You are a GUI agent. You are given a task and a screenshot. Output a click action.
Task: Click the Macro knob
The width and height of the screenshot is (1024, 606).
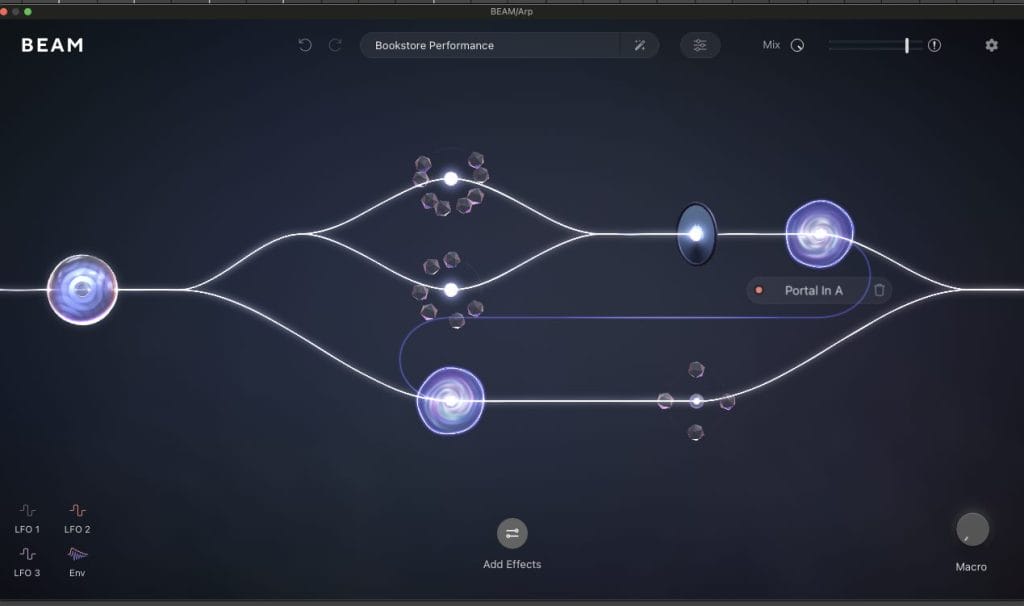(972, 529)
